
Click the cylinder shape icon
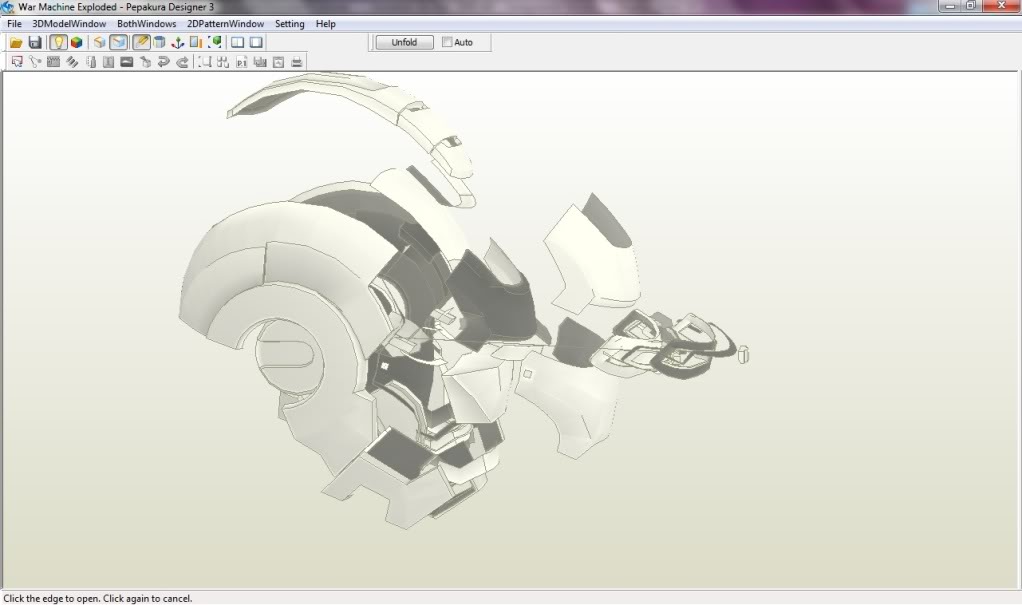(x=159, y=42)
